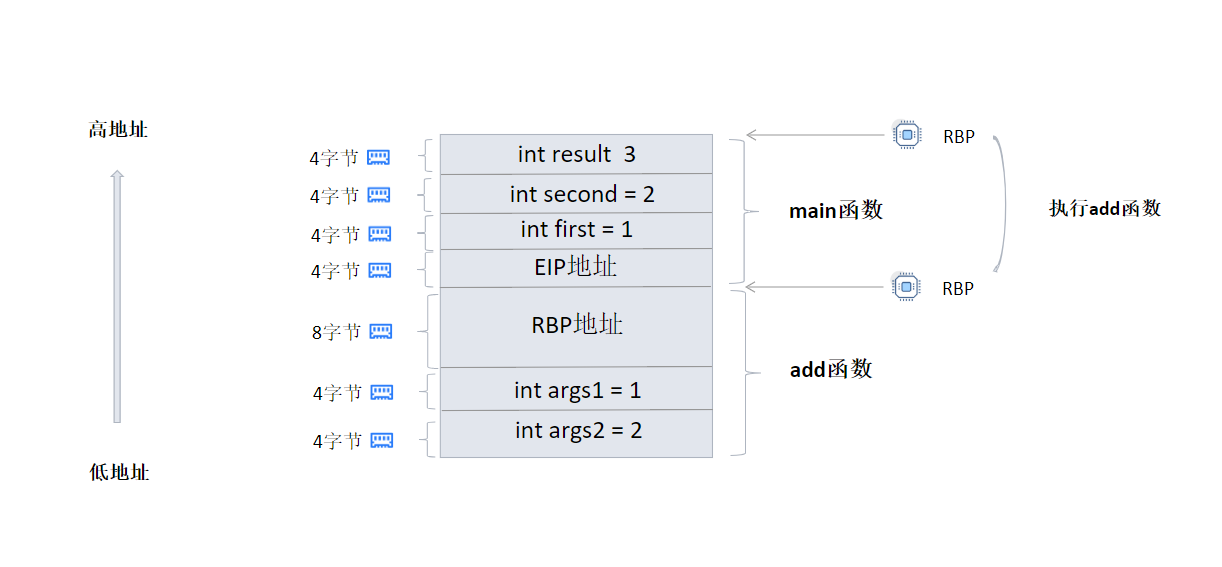
Task: Select the 'int args1 = 1' cell
Action: point(576,389)
